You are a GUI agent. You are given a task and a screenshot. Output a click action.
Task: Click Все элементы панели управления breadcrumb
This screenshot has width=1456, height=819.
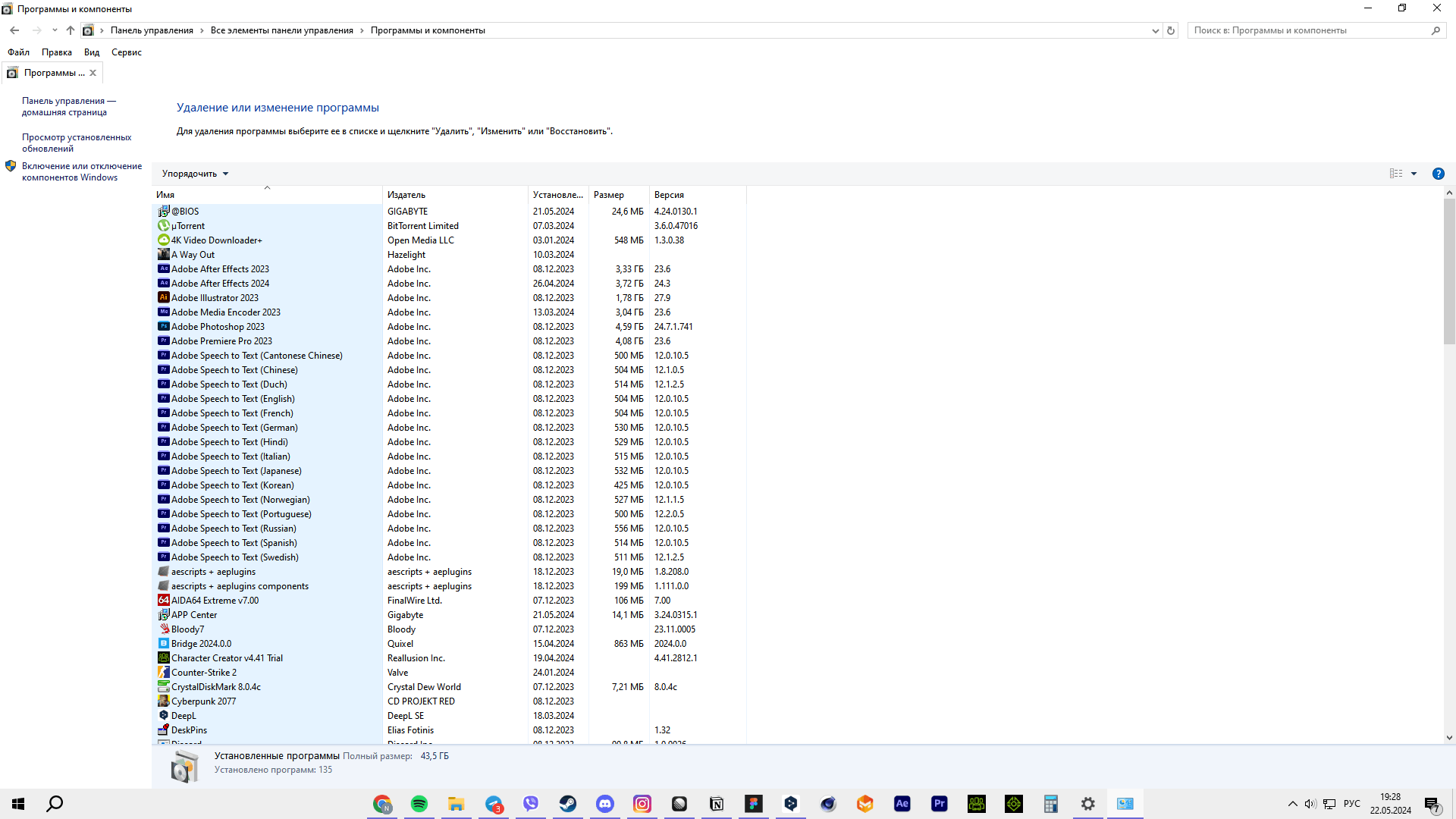(x=282, y=30)
